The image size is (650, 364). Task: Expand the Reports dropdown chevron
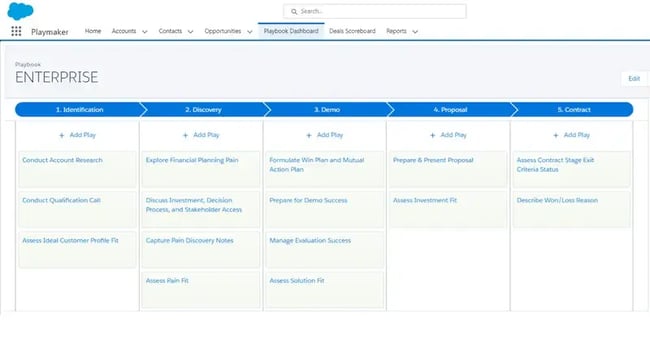pos(415,32)
